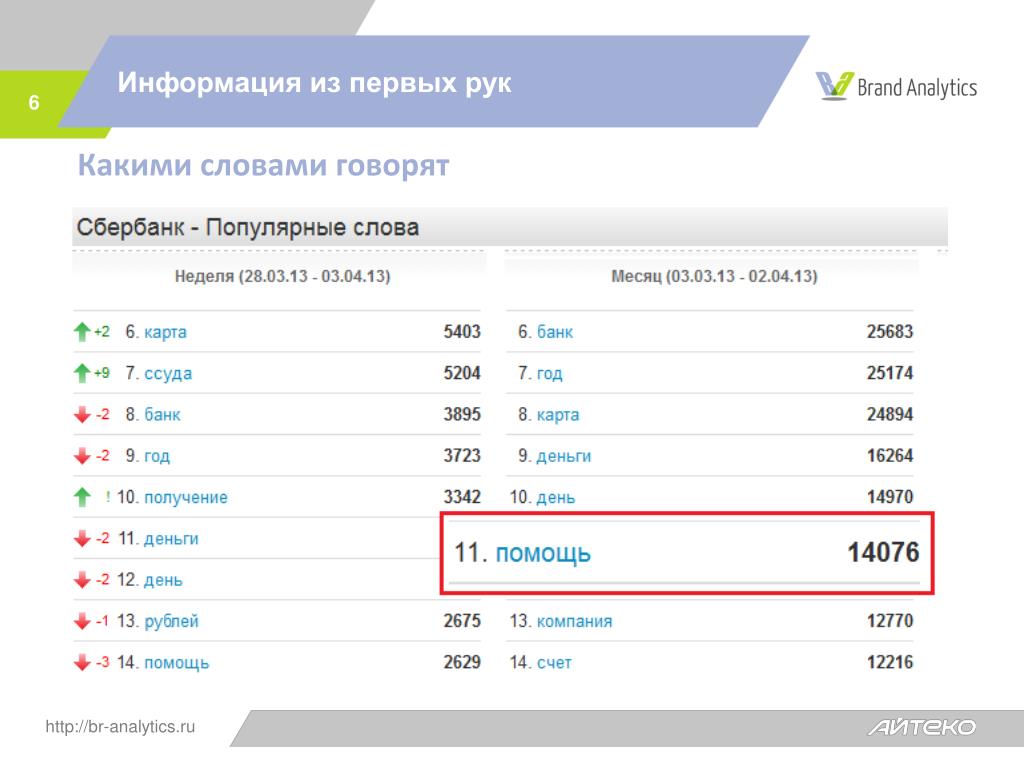Screen dimensions: 1024x768
Task: Click the count 25174 in month column
Action: [889, 373]
